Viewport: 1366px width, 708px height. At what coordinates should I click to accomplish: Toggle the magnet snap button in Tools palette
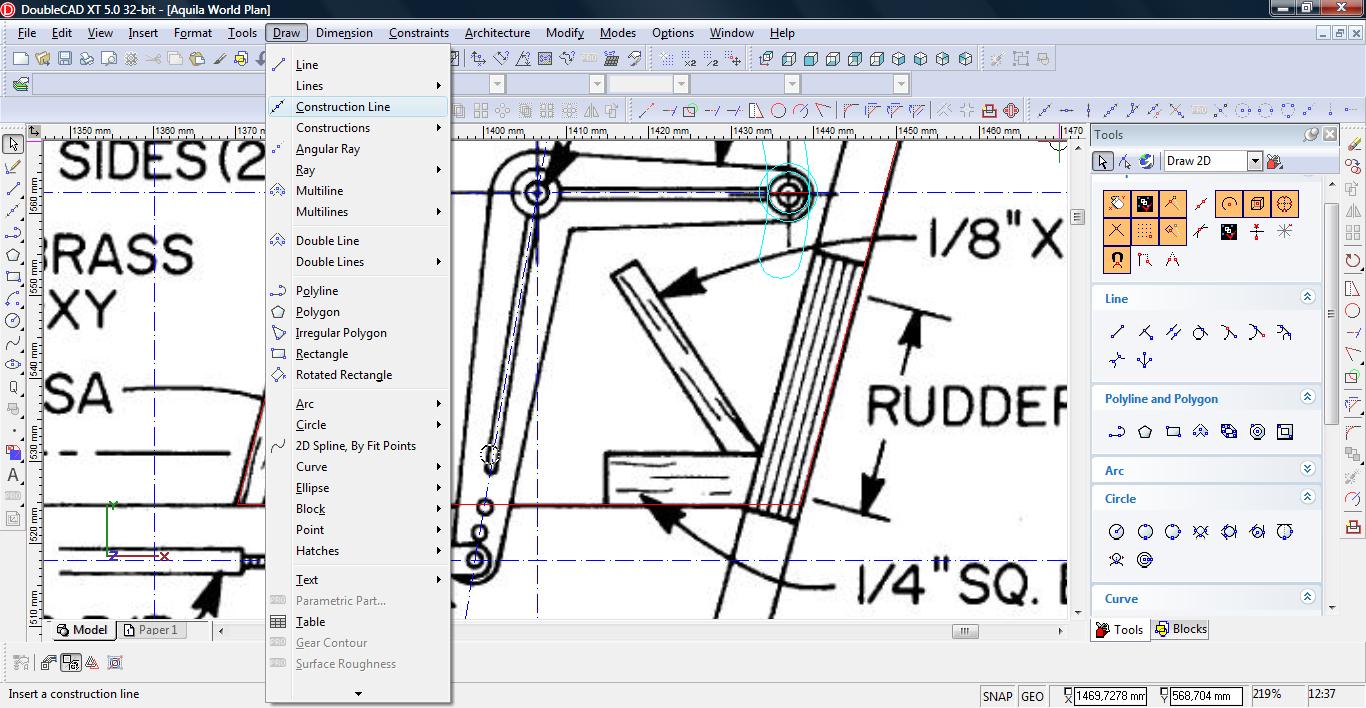click(x=1117, y=260)
